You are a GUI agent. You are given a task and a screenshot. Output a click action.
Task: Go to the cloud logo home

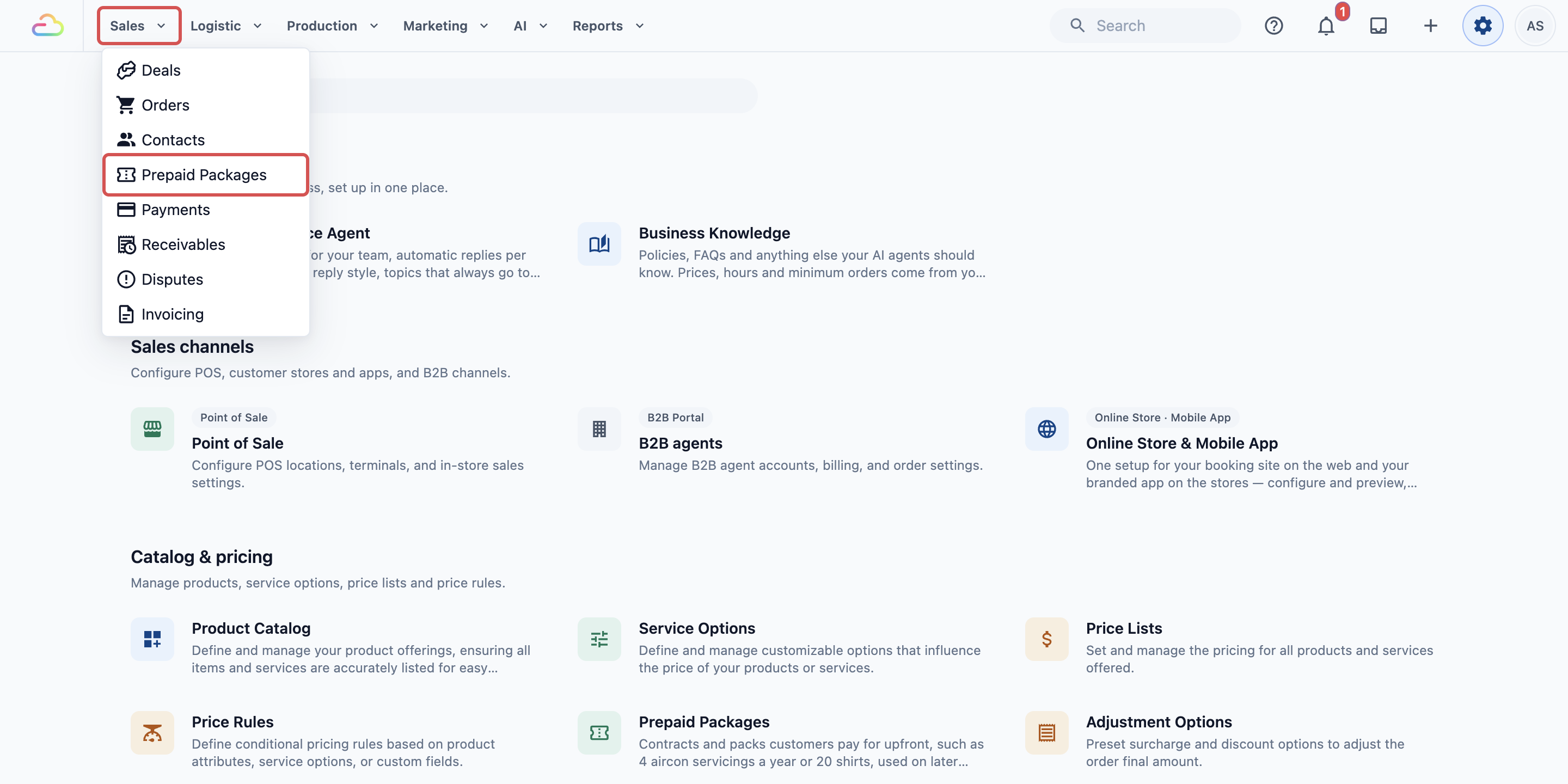pos(47,26)
